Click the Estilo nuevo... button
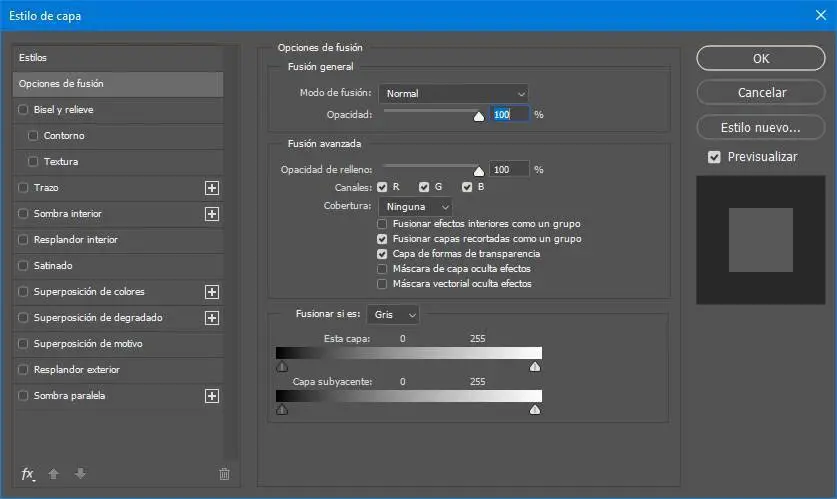The height and width of the screenshot is (499, 837). point(761,128)
